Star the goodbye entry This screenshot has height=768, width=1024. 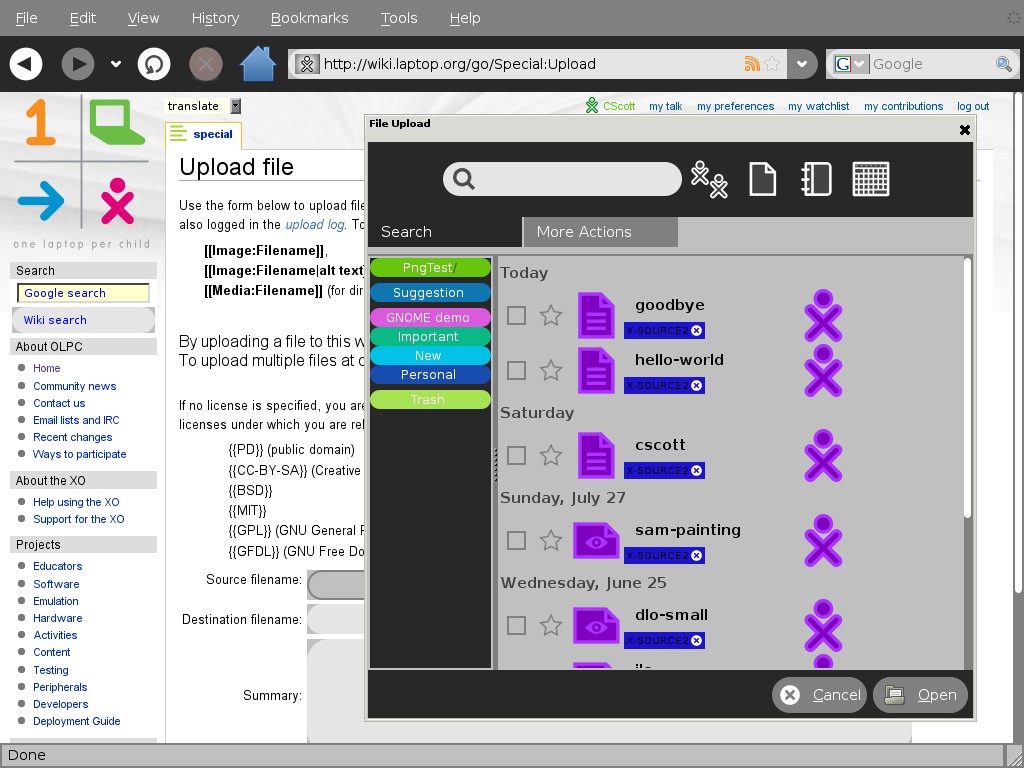(x=551, y=316)
